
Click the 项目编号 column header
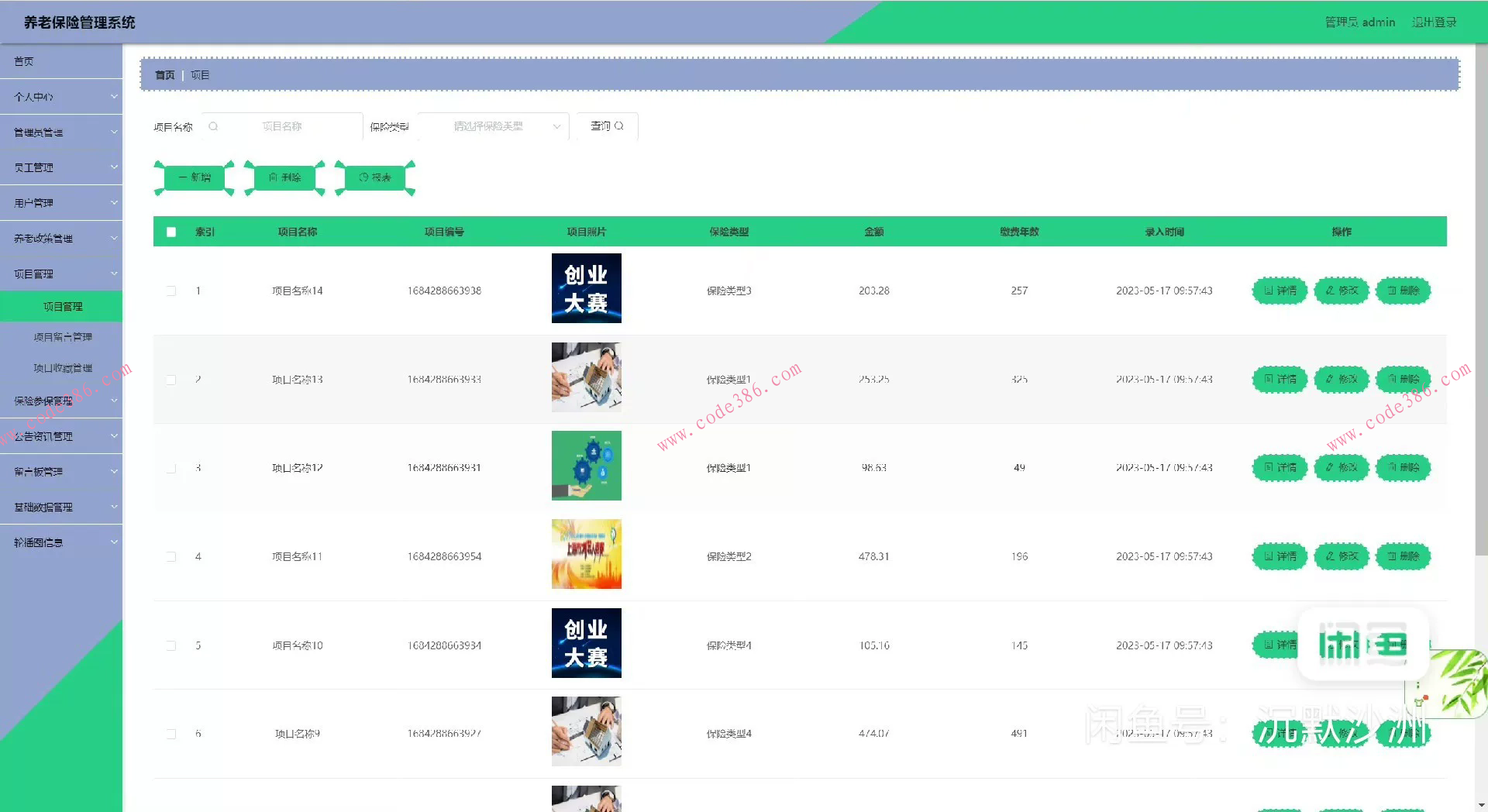click(444, 232)
